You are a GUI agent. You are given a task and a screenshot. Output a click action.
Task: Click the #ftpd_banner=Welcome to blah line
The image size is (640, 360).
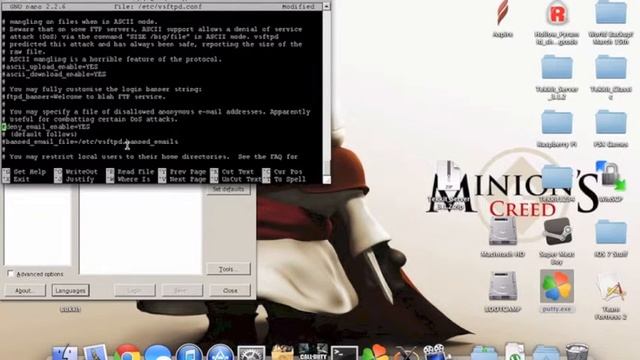point(84,97)
